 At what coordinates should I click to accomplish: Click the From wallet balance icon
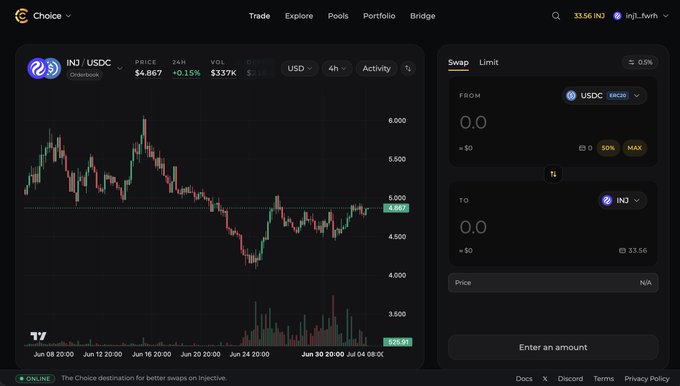pos(582,148)
